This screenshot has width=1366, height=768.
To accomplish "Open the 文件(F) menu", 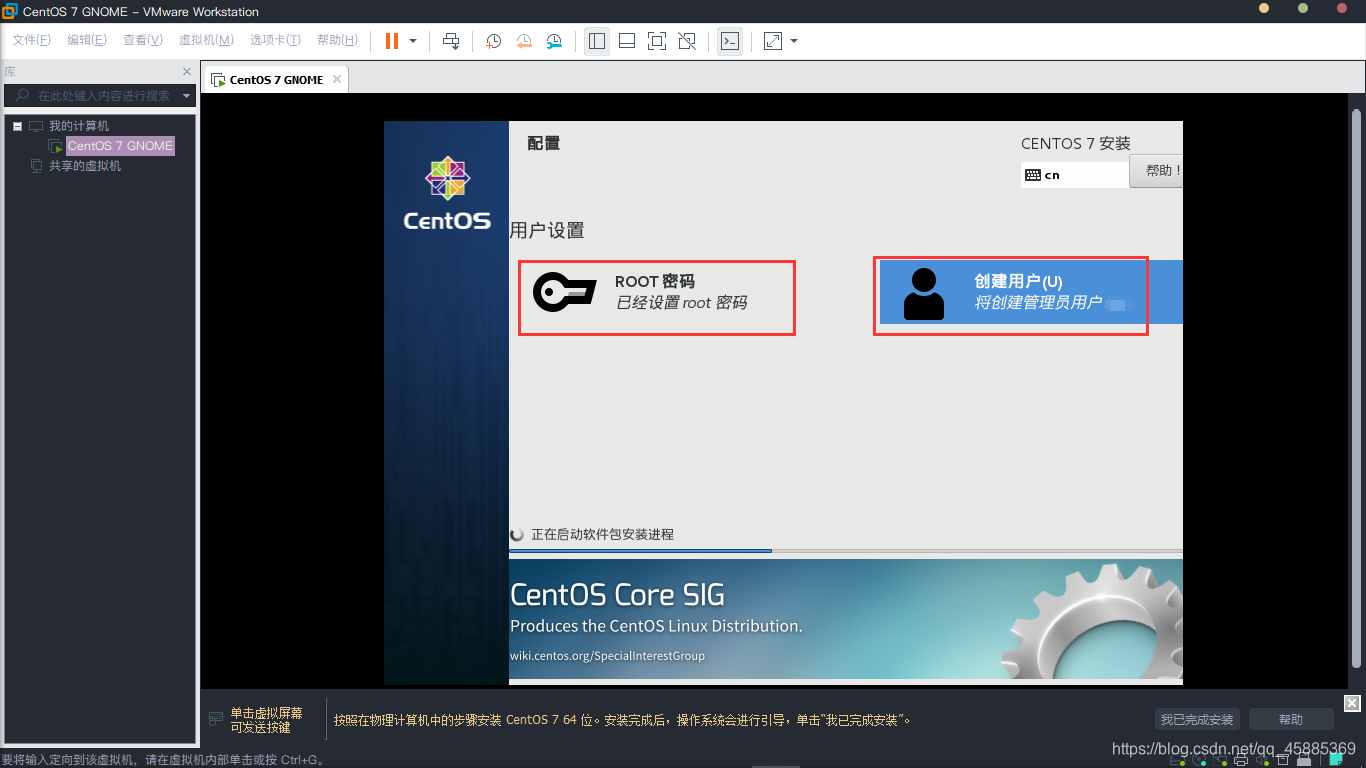I will 31,40.
